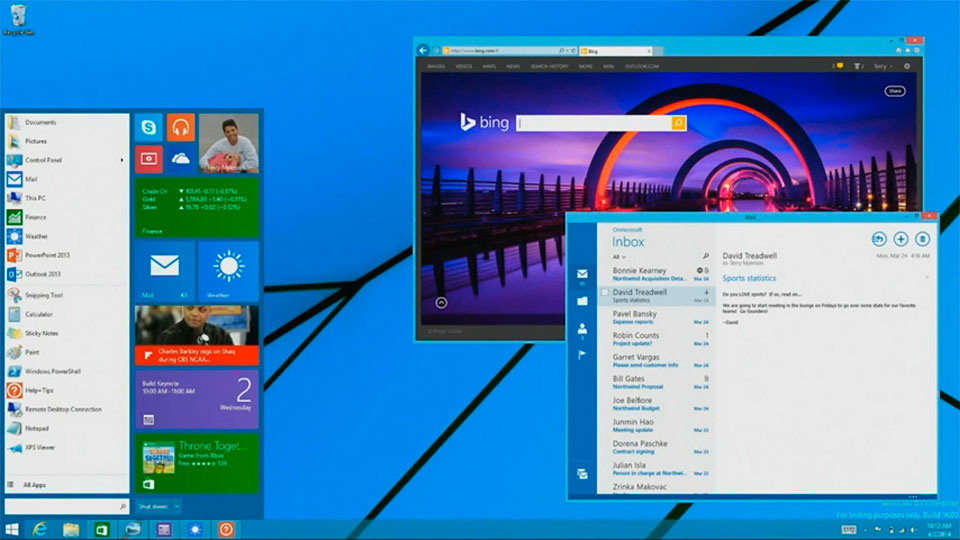Viewport: 960px width, 540px height.
Task: Launch Outlook 2013 from Start menu
Action: pos(67,274)
